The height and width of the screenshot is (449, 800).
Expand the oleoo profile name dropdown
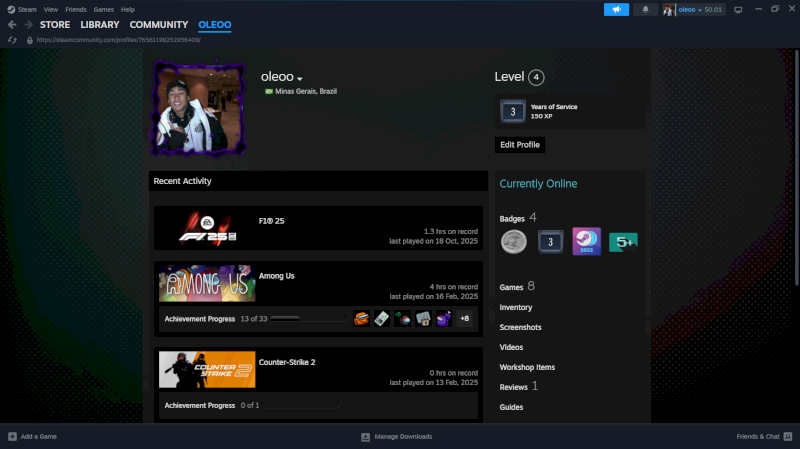point(299,78)
